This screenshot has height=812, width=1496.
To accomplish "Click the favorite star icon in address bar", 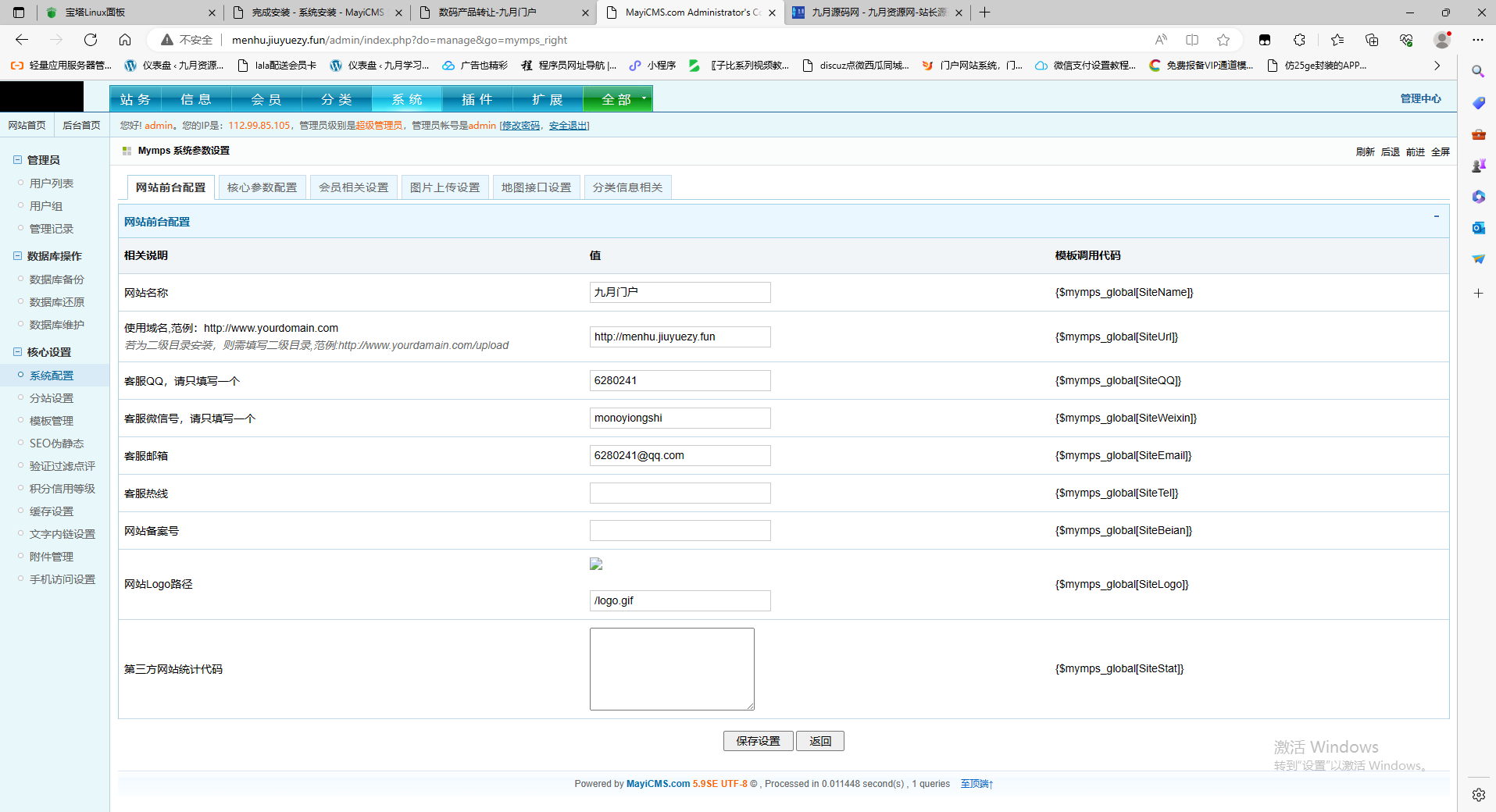I will coord(1223,40).
